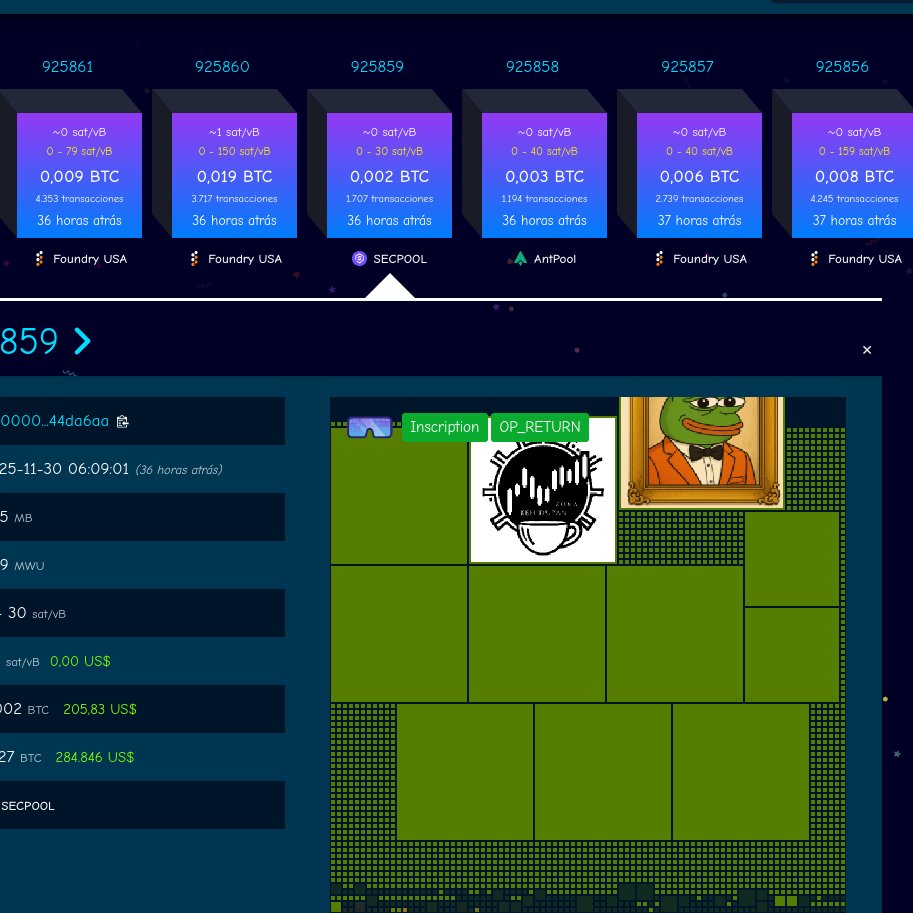Image resolution: width=913 pixels, height=913 pixels.
Task: Open block 925861 cube
Action: tap(79, 175)
